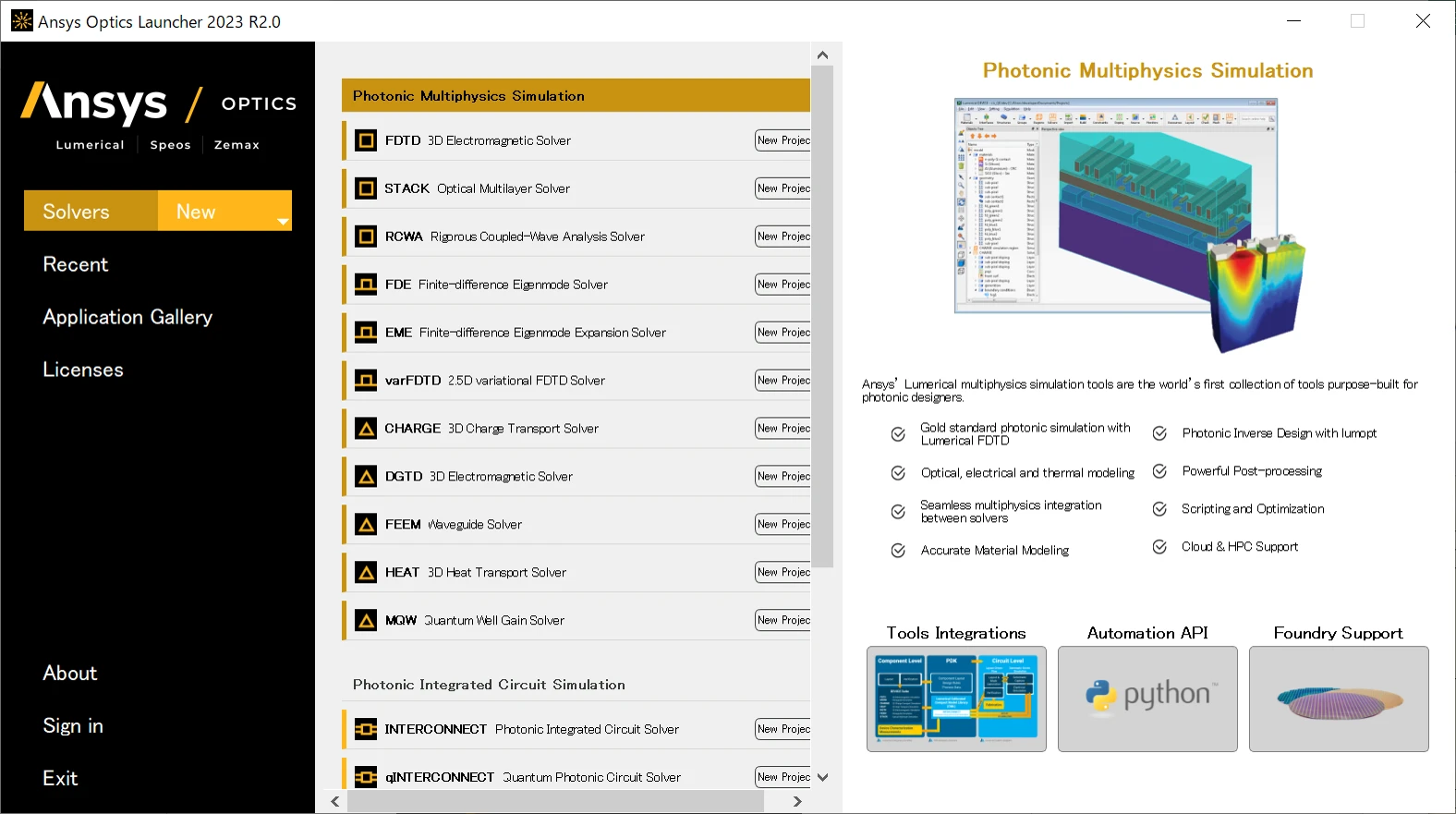Click the horizontal scrollbar thumb of solver list
Viewport: 1456px width, 814px height.
point(555,801)
